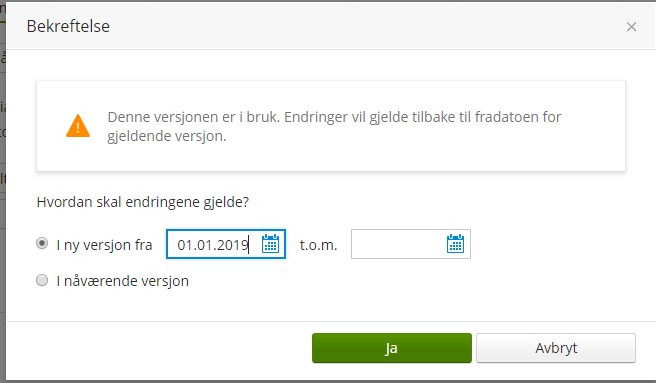
Task: Open the calendar picker for the t.o.m. date
Action: 455,244
